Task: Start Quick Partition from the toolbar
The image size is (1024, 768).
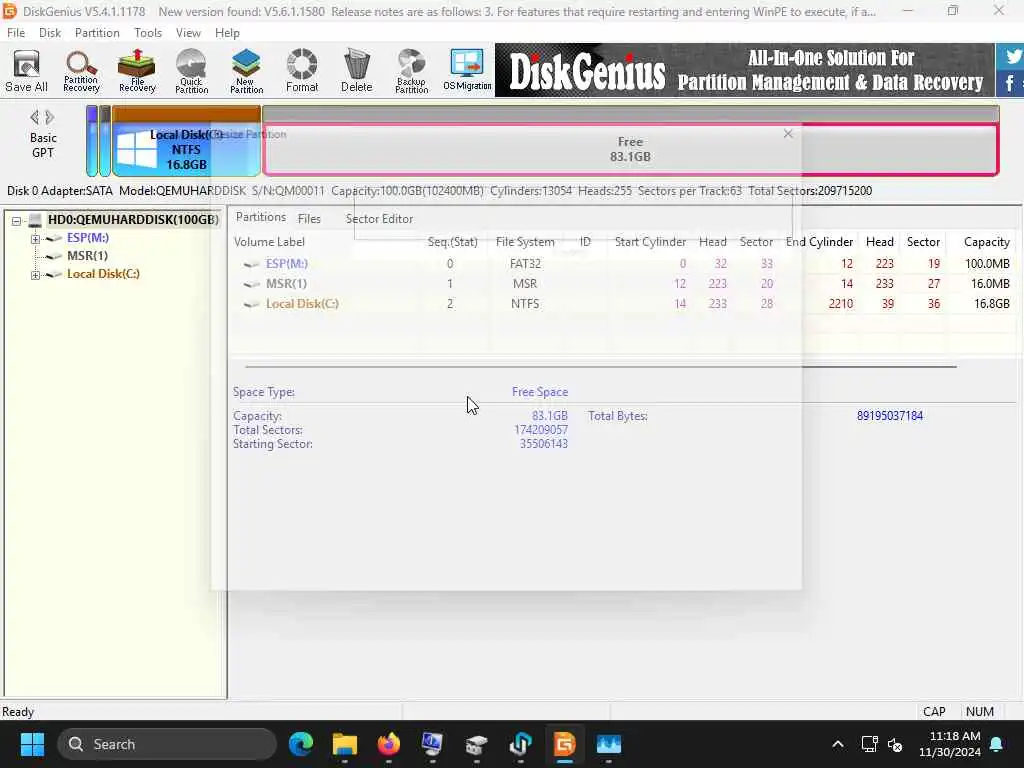Action: tap(191, 71)
